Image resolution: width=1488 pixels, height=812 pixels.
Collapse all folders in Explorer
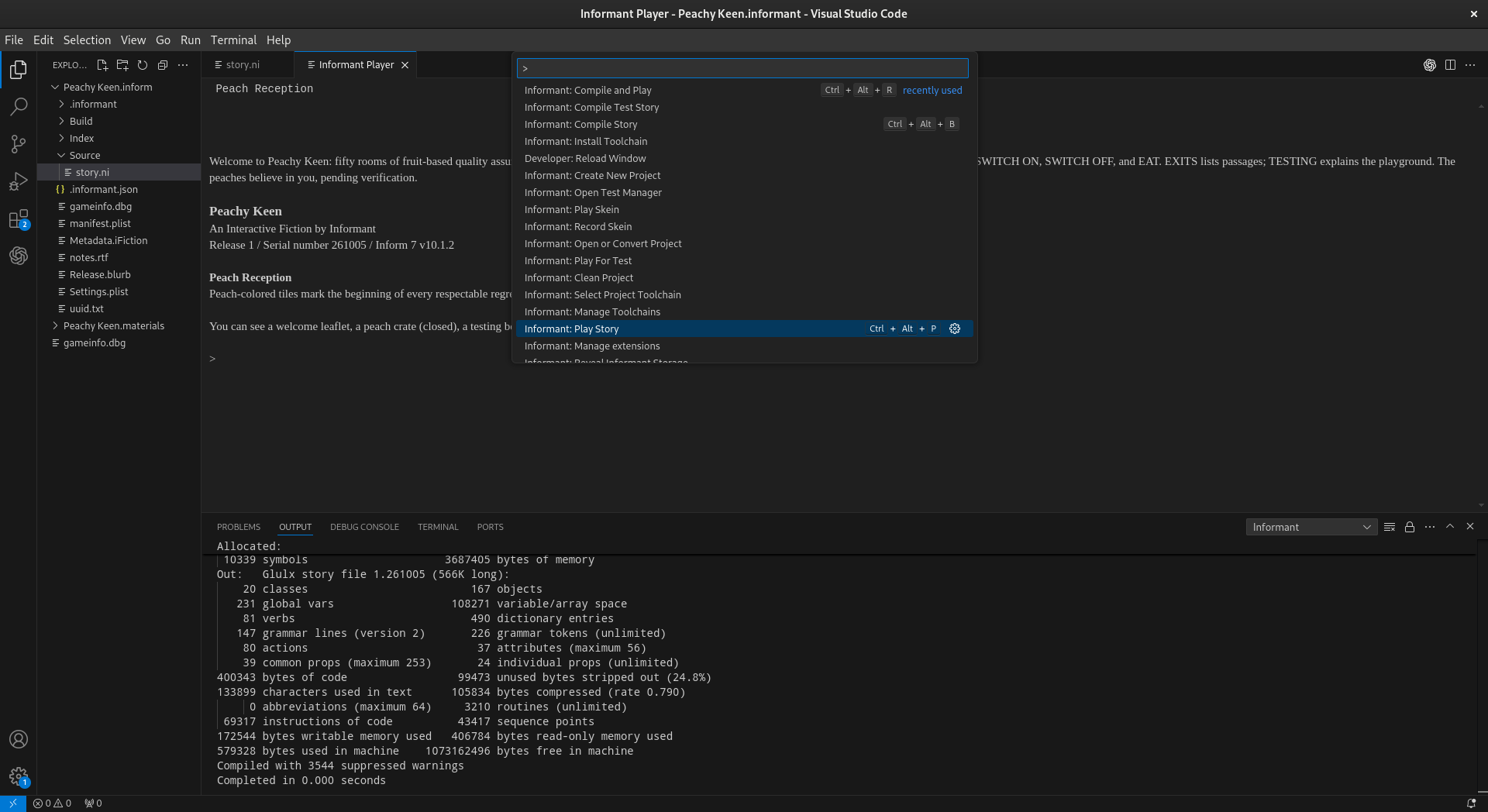(163, 65)
